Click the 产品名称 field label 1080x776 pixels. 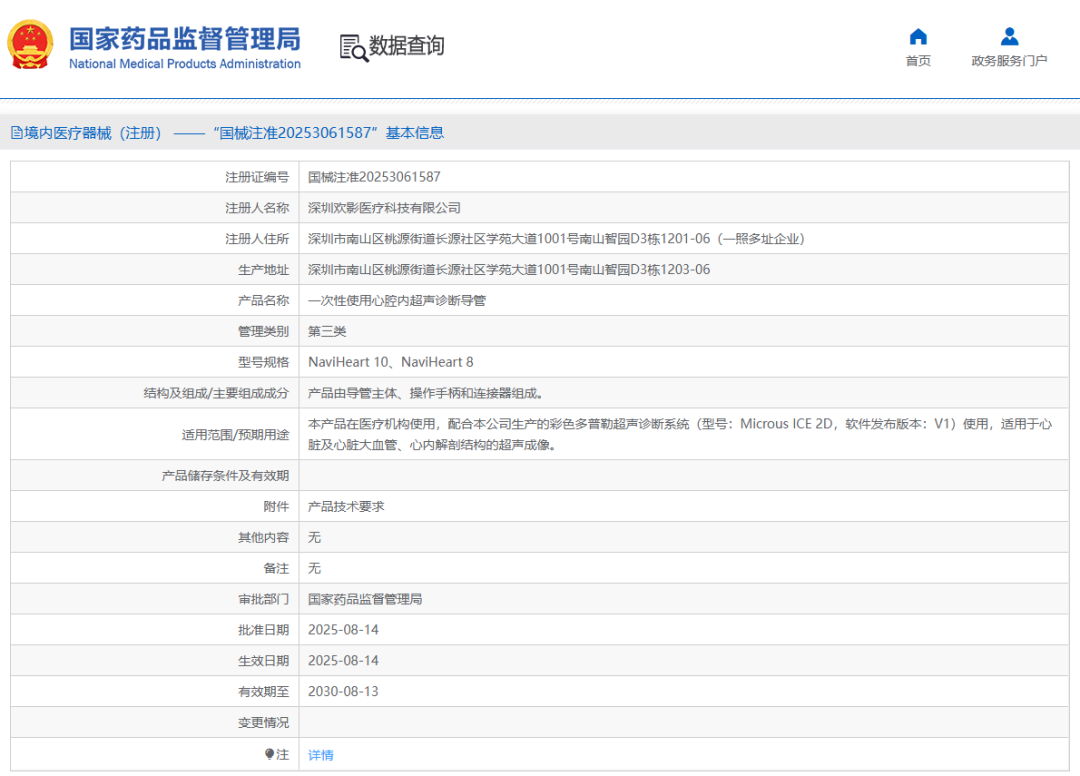[264, 301]
